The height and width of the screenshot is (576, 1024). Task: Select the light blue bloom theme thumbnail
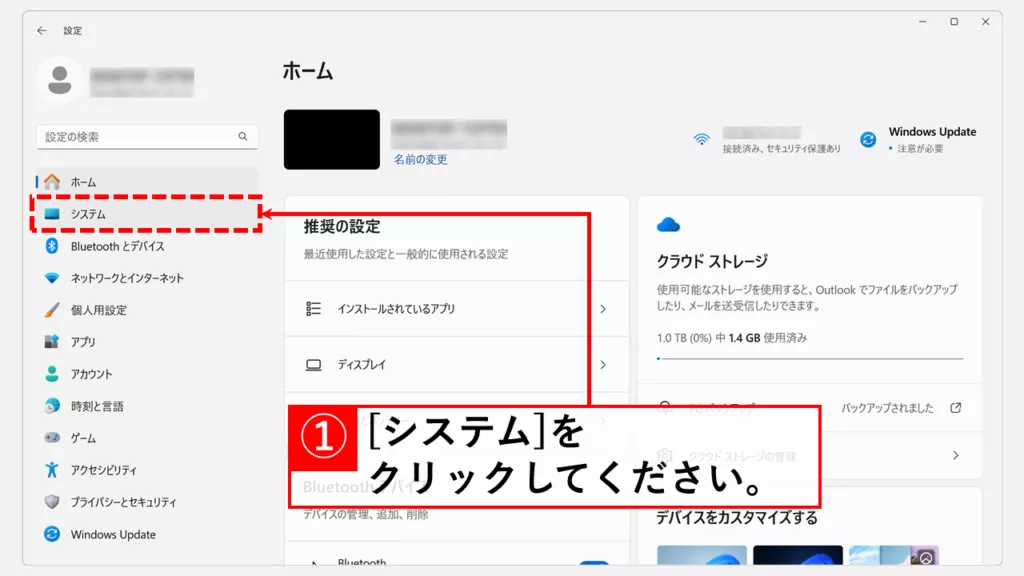tap(701, 555)
